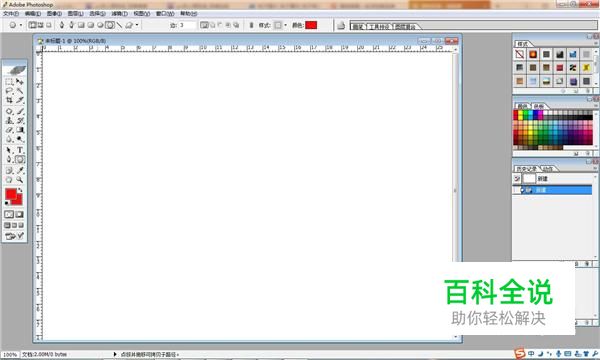The image size is (600, 360).
Task: Enable Shape Layers mode in options bar
Action: coord(33,25)
